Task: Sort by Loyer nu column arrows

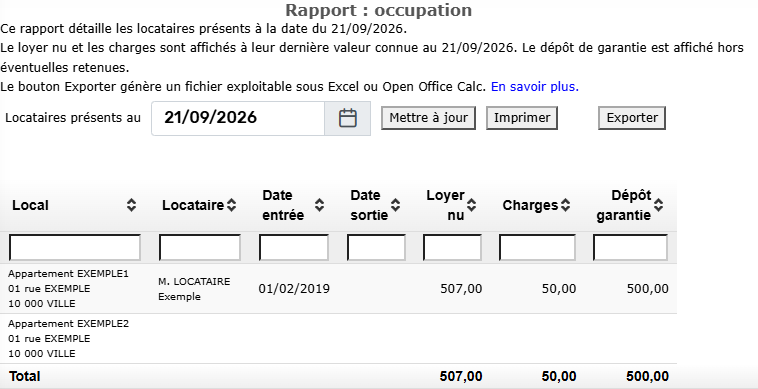Action: pyautogui.click(x=471, y=205)
